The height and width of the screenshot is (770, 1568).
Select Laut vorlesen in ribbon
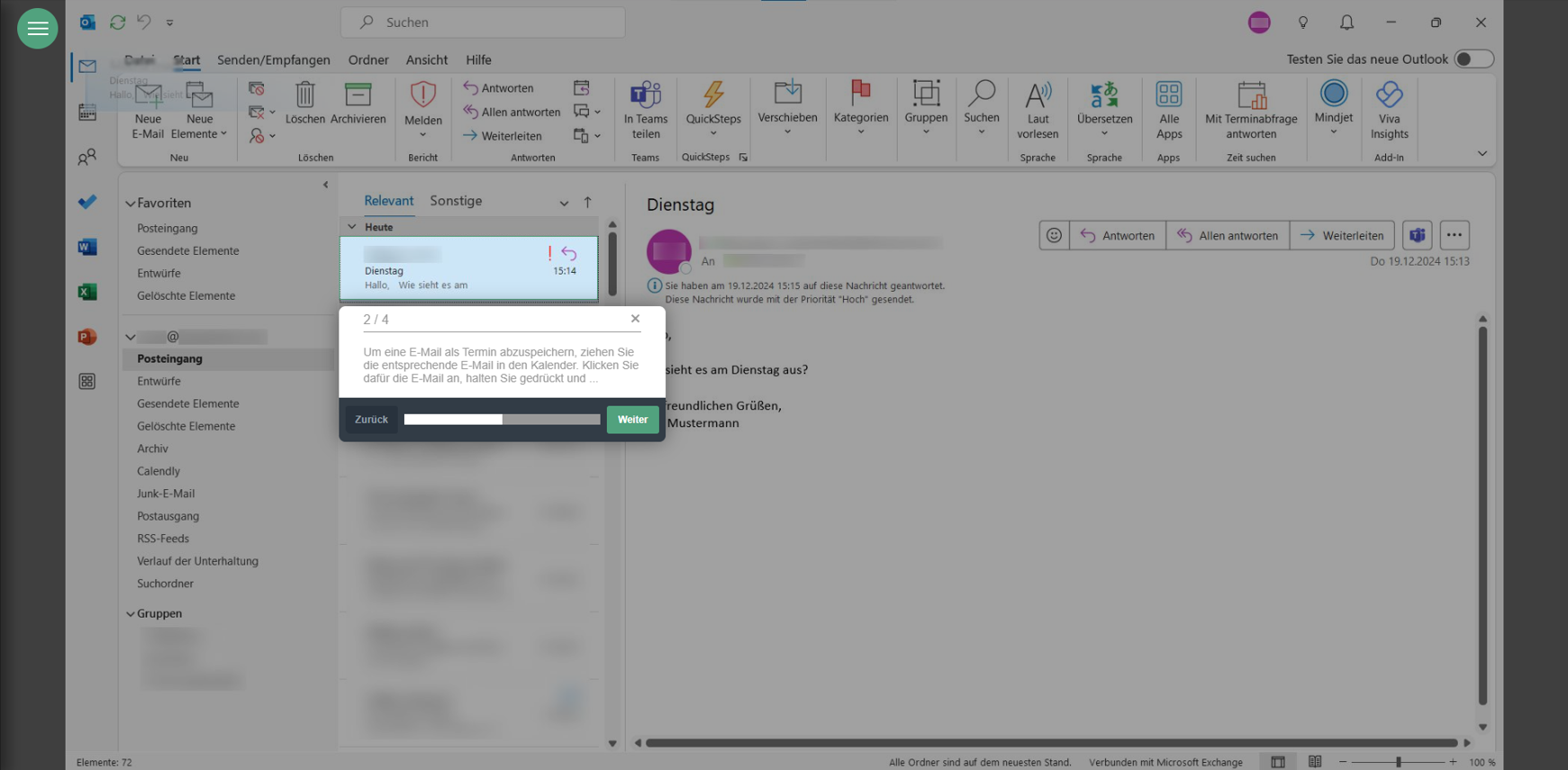click(x=1038, y=109)
